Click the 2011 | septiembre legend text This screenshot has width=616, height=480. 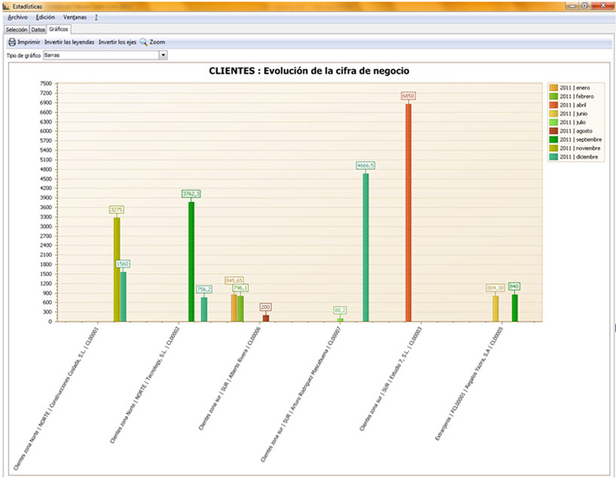[581, 139]
